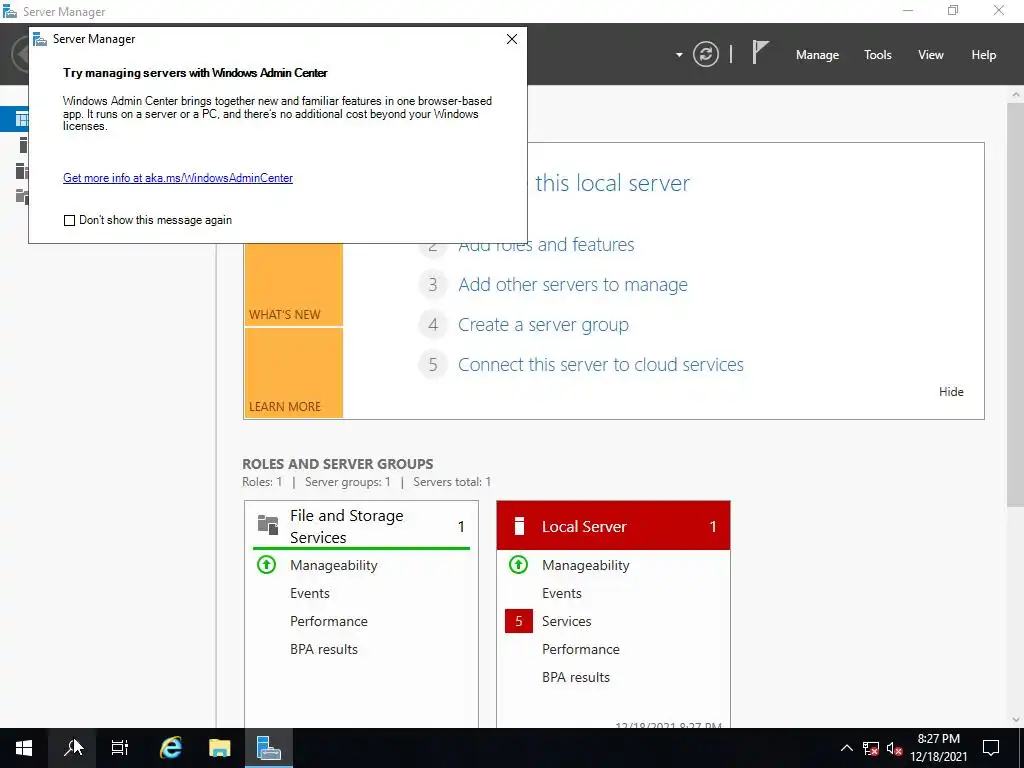
Task: Open the Manage menu
Action: pyautogui.click(x=817, y=55)
